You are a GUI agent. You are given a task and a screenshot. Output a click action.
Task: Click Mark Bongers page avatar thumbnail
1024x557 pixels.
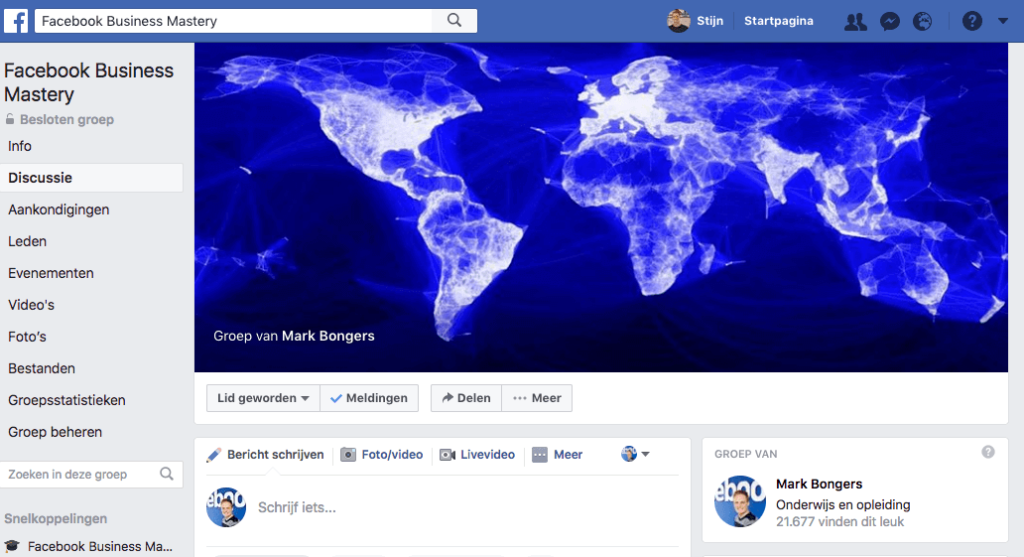point(740,501)
